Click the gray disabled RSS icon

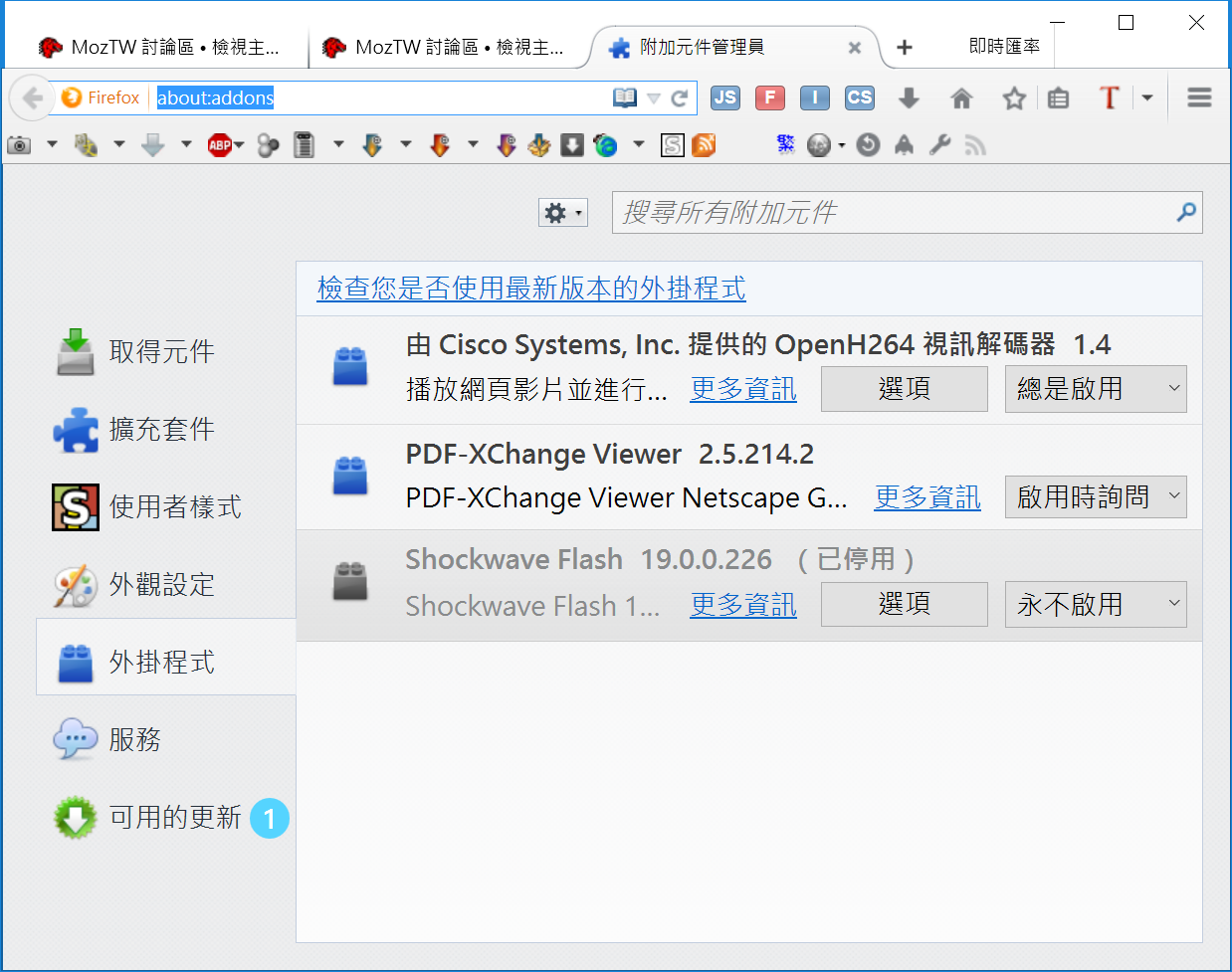coord(975,146)
